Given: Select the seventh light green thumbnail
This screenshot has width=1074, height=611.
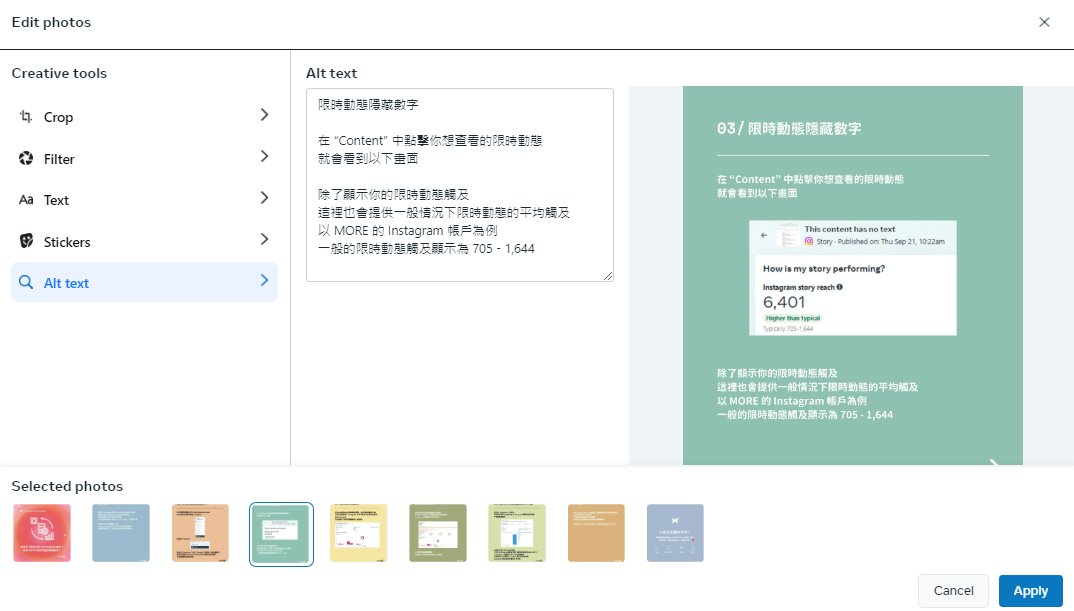Looking at the screenshot, I should point(517,533).
